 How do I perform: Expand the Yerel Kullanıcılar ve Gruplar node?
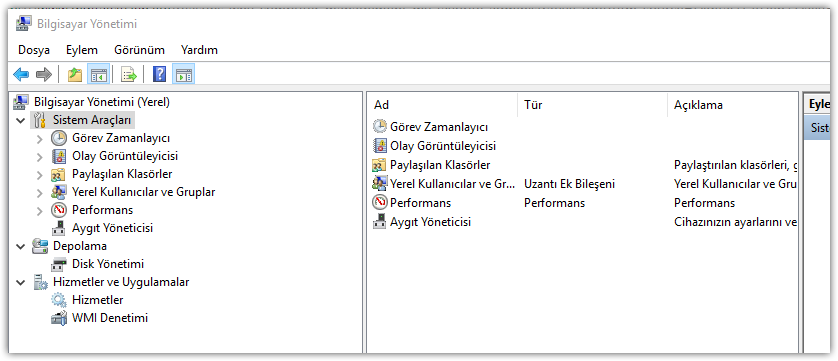(40, 193)
